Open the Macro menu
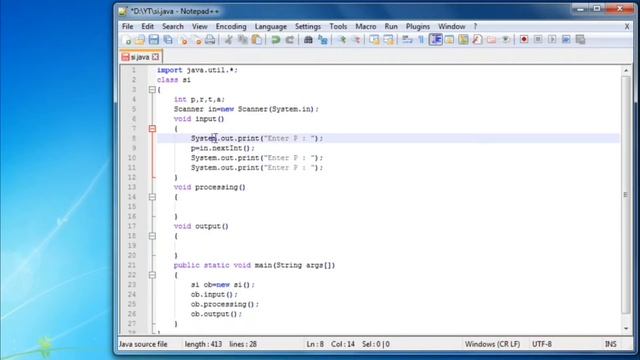 pos(366,27)
